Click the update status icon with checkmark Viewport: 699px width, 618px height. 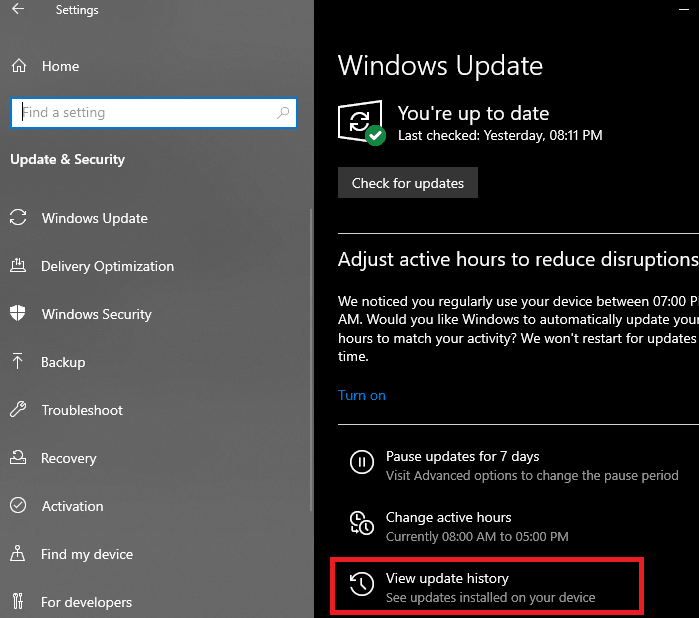click(x=361, y=123)
